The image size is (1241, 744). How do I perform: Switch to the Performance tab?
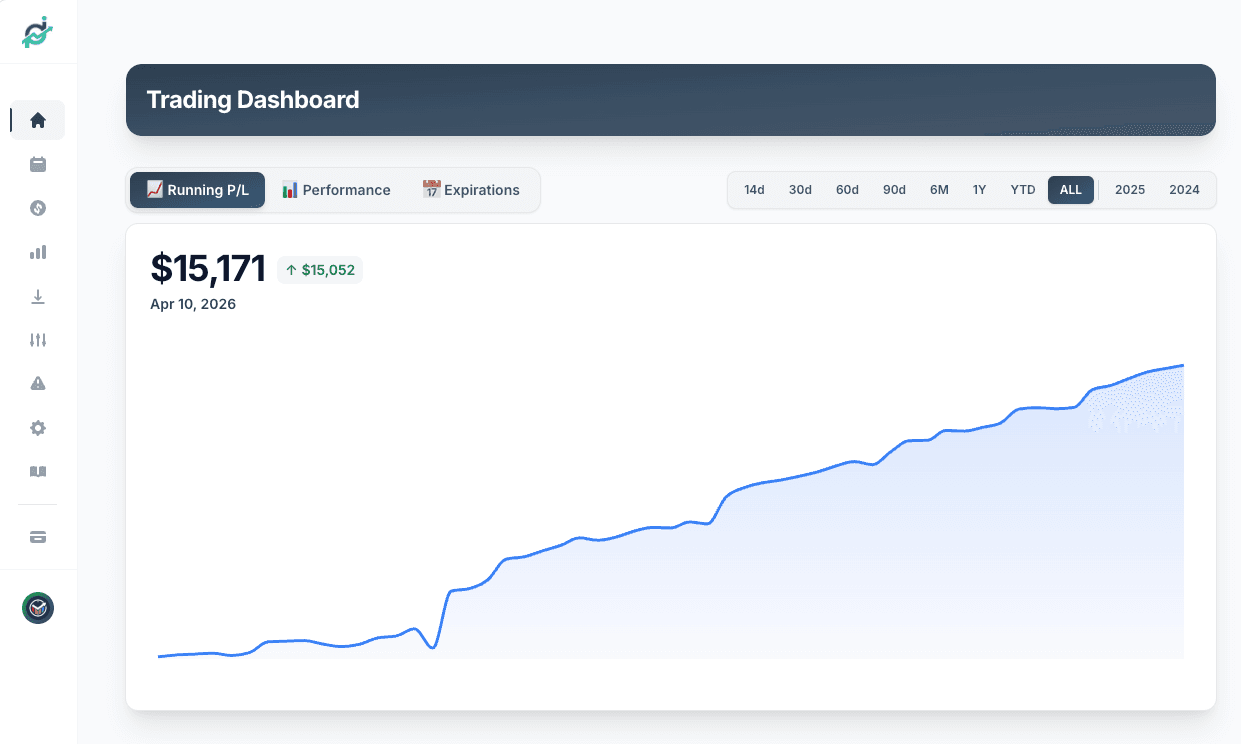click(x=336, y=189)
